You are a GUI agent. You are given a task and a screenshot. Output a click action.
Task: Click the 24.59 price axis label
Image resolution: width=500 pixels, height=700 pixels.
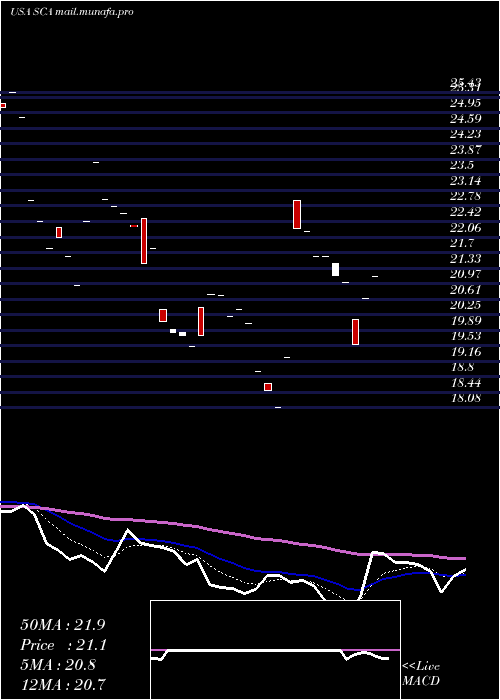coord(465,119)
